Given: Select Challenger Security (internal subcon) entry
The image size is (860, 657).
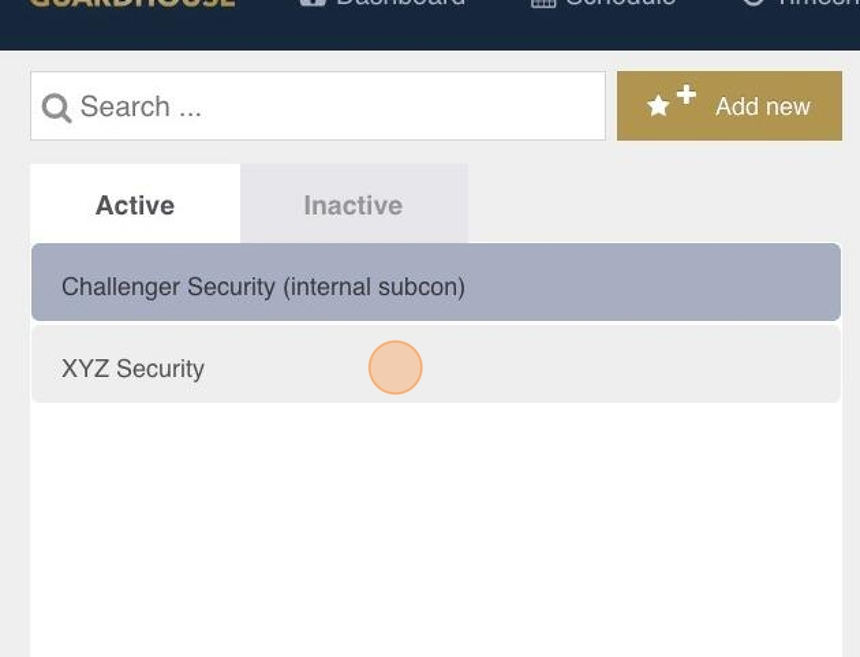Looking at the screenshot, I should pyautogui.click(x=436, y=282).
